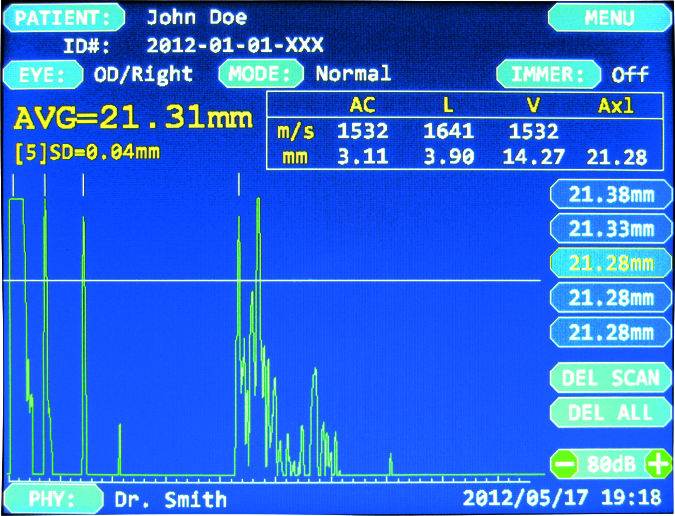Click the OD/Right eye value

143,75
